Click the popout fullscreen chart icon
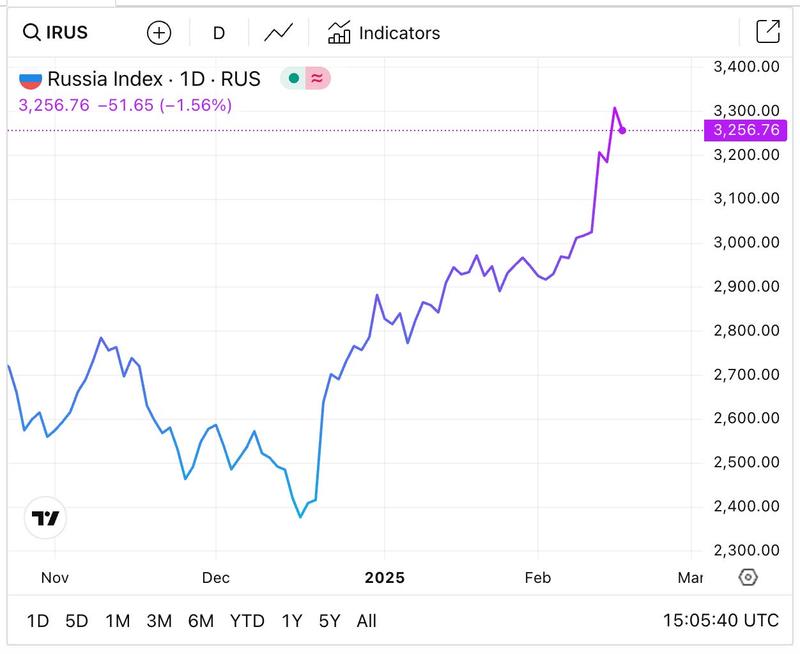The image size is (800, 654). tap(767, 32)
